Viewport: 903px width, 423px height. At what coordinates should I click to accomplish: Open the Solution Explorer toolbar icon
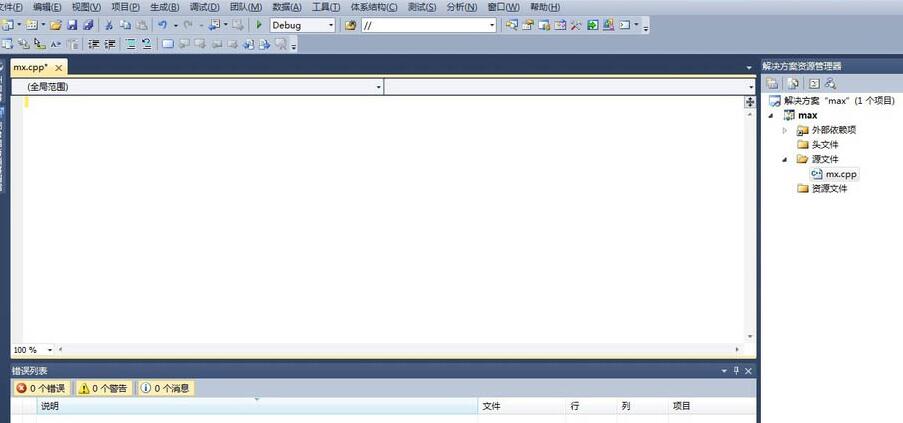(x=511, y=25)
